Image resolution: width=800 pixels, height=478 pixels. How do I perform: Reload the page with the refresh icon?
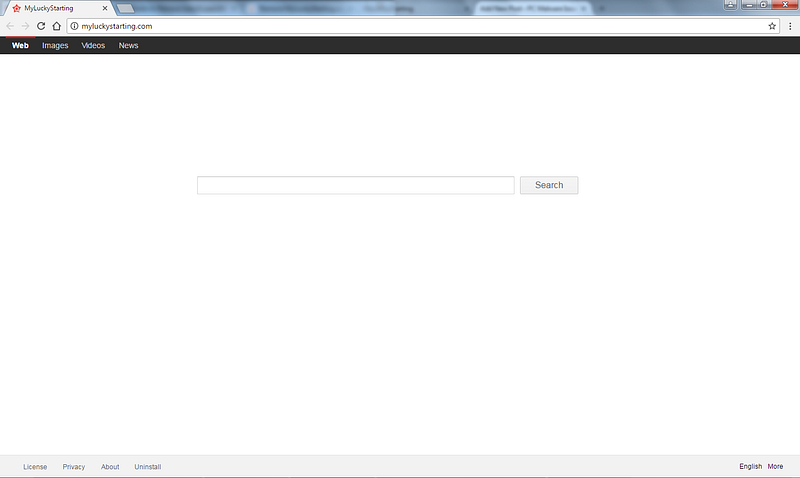pos(41,26)
